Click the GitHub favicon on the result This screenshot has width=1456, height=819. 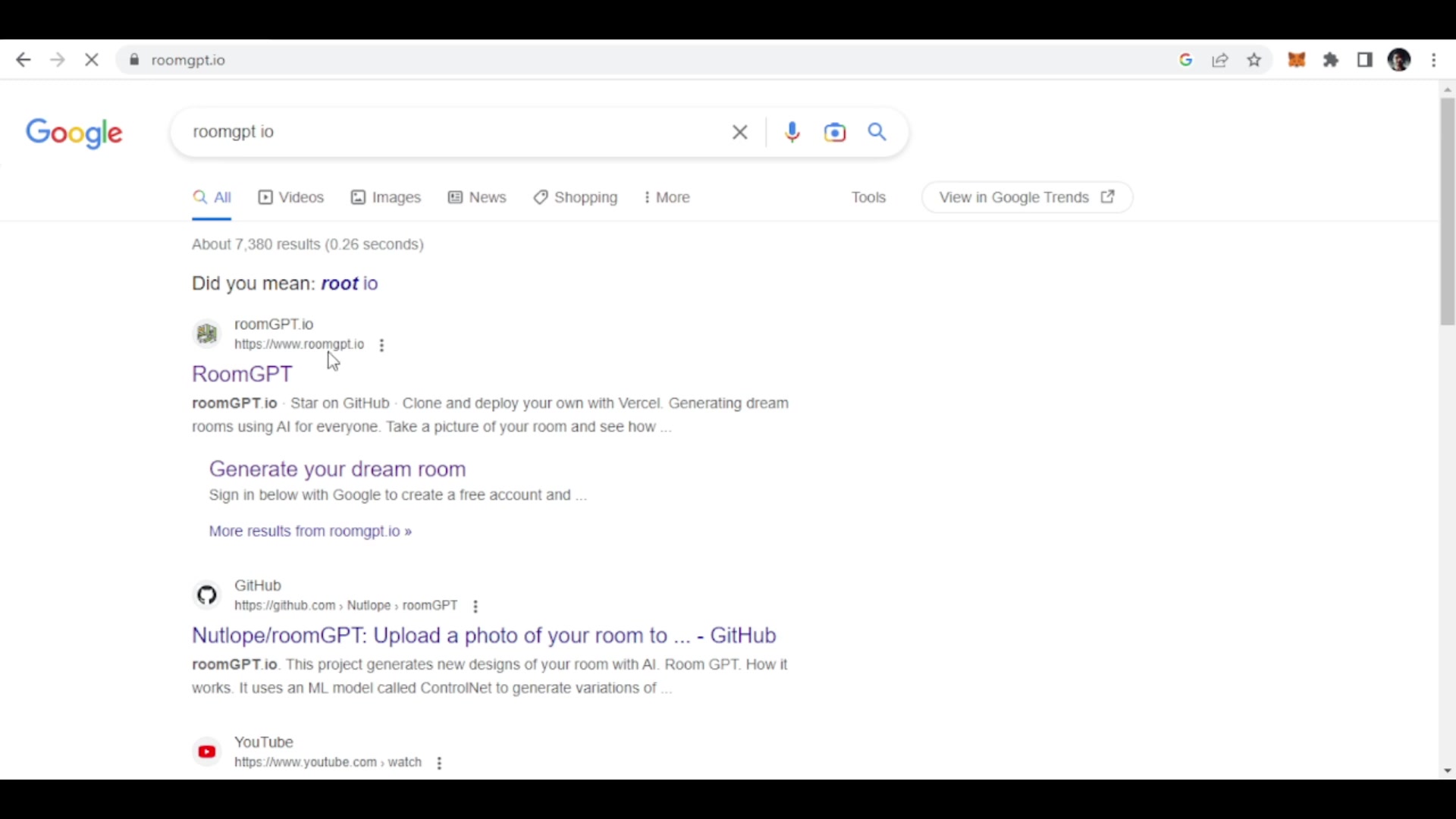207,595
